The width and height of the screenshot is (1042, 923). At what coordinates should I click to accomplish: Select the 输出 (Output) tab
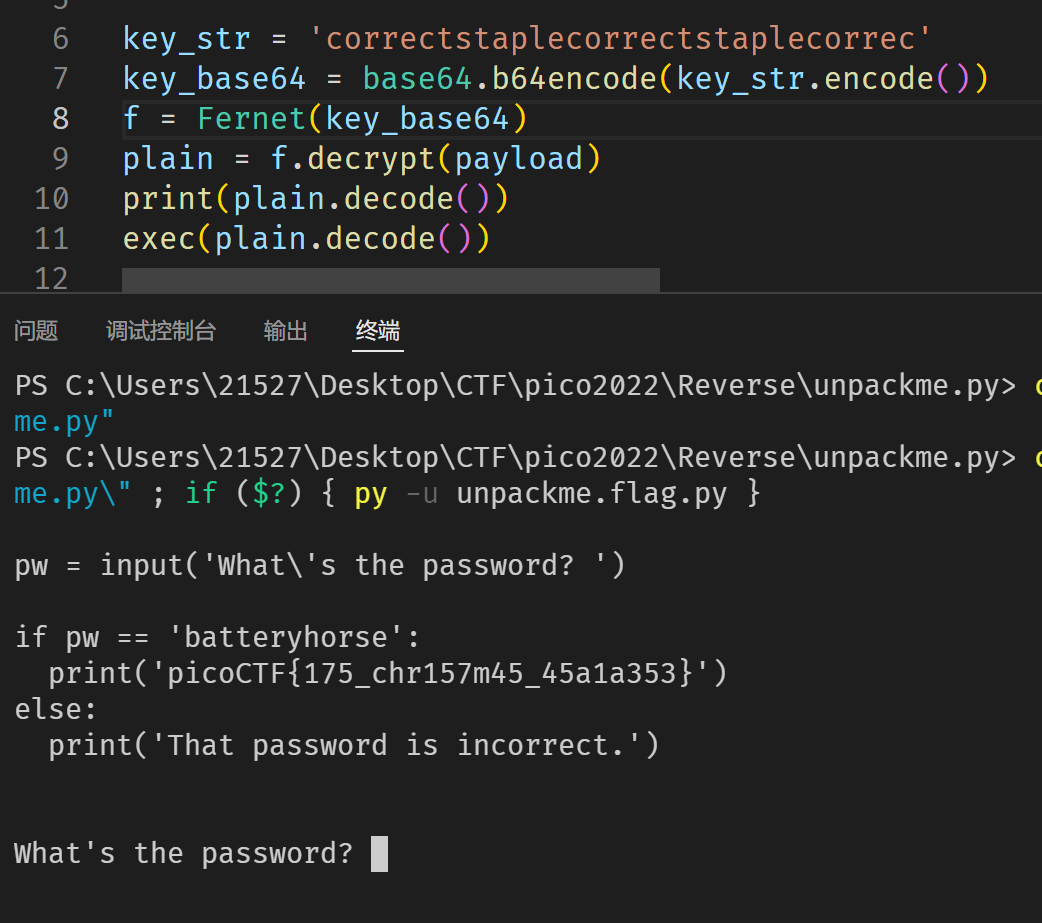[x=285, y=331]
